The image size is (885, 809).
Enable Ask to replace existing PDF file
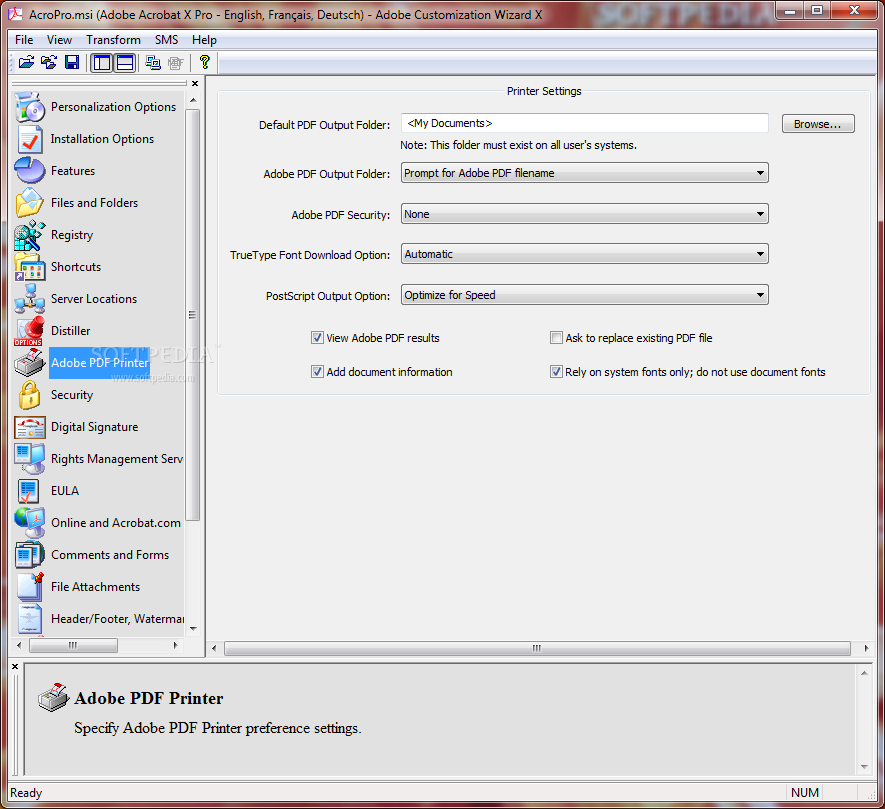click(557, 338)
